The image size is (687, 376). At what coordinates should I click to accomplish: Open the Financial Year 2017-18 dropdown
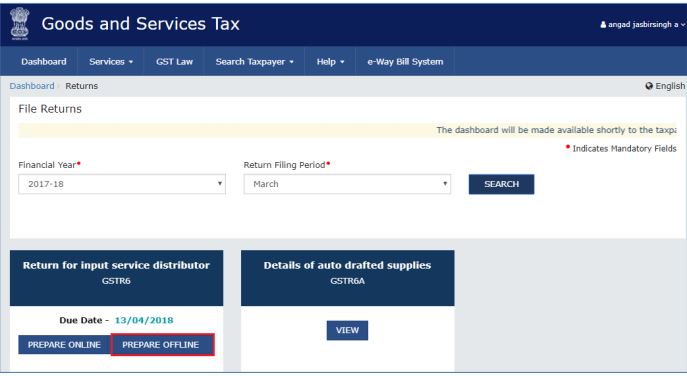coord(122,184)
